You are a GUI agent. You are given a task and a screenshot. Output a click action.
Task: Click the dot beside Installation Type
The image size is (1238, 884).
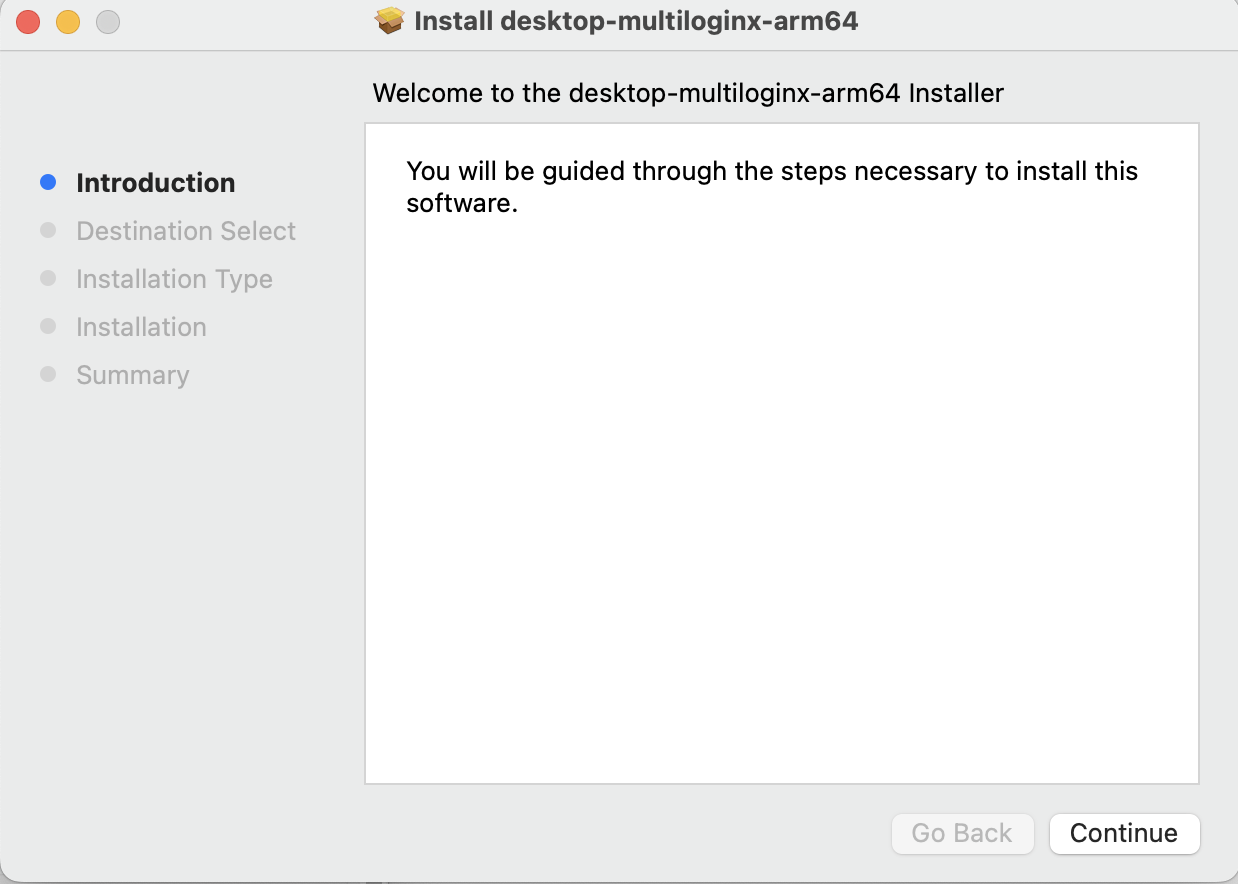pos(47,277)
